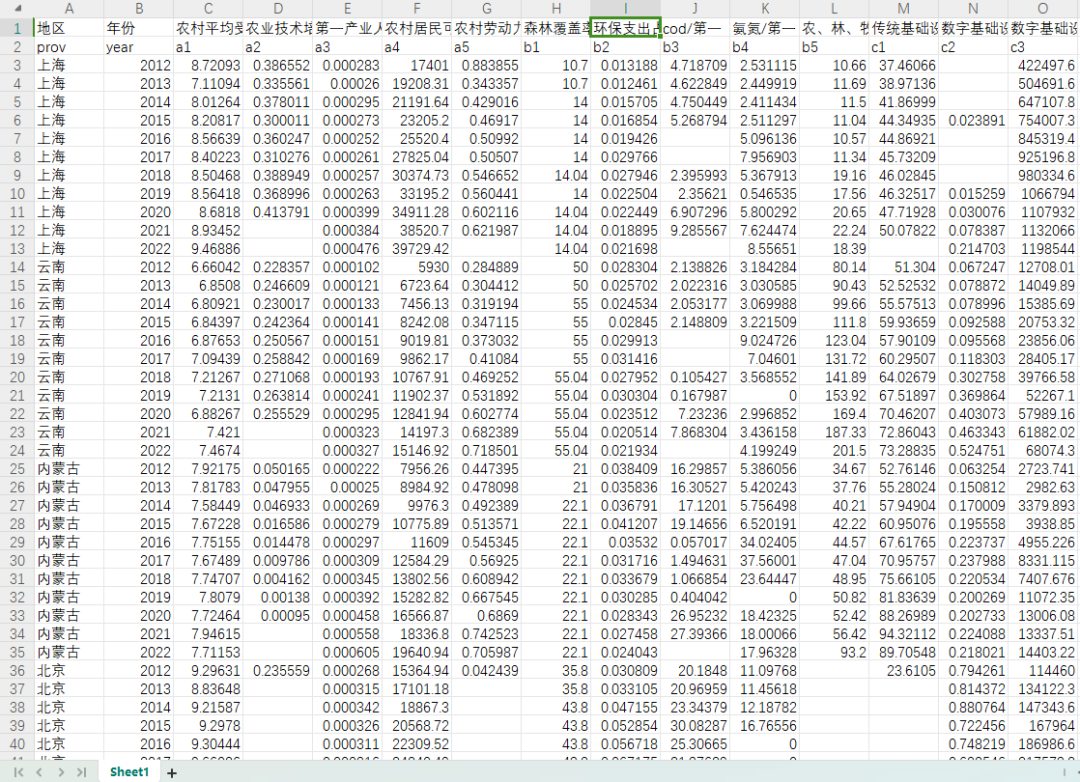Click cell B2 containing year
Screen dimensions: 1080x782
pyautogui.click(x=138, y=47)
